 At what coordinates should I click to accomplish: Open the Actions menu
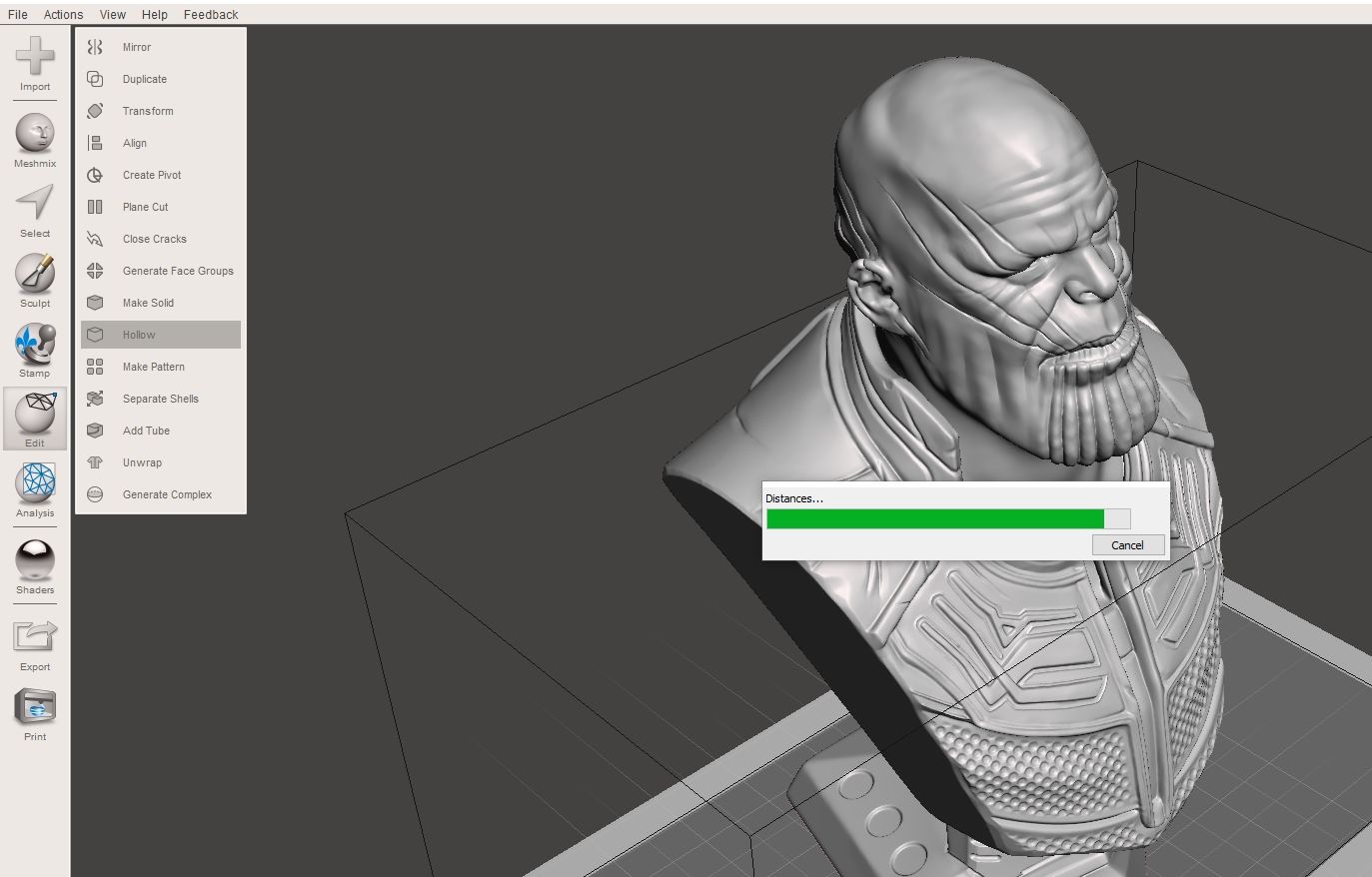tap(63, 14)
